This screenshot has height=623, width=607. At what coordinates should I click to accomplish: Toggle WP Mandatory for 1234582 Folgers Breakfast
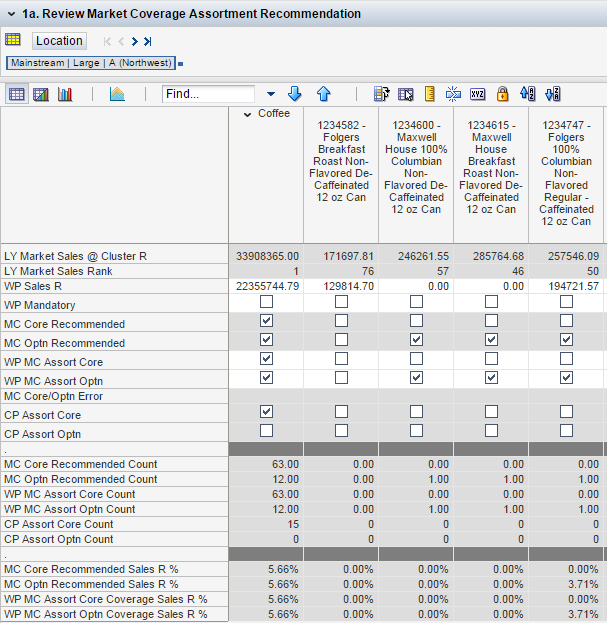pos(341,302)
